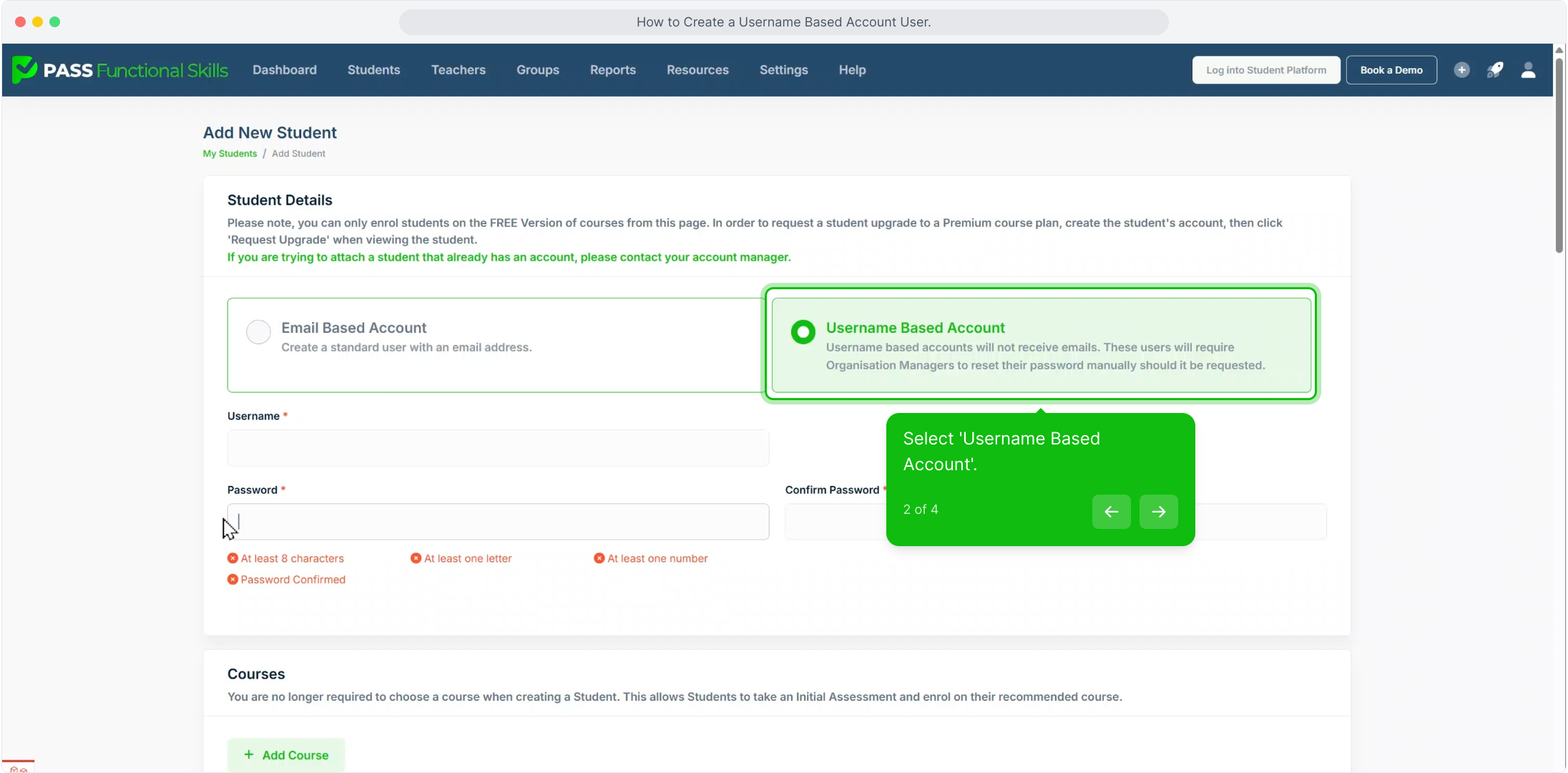This screenshot has width=1568, height=773.
Task: Click Log into Student Platform button
Action: pyautogui.click(x=1265, y=70)
